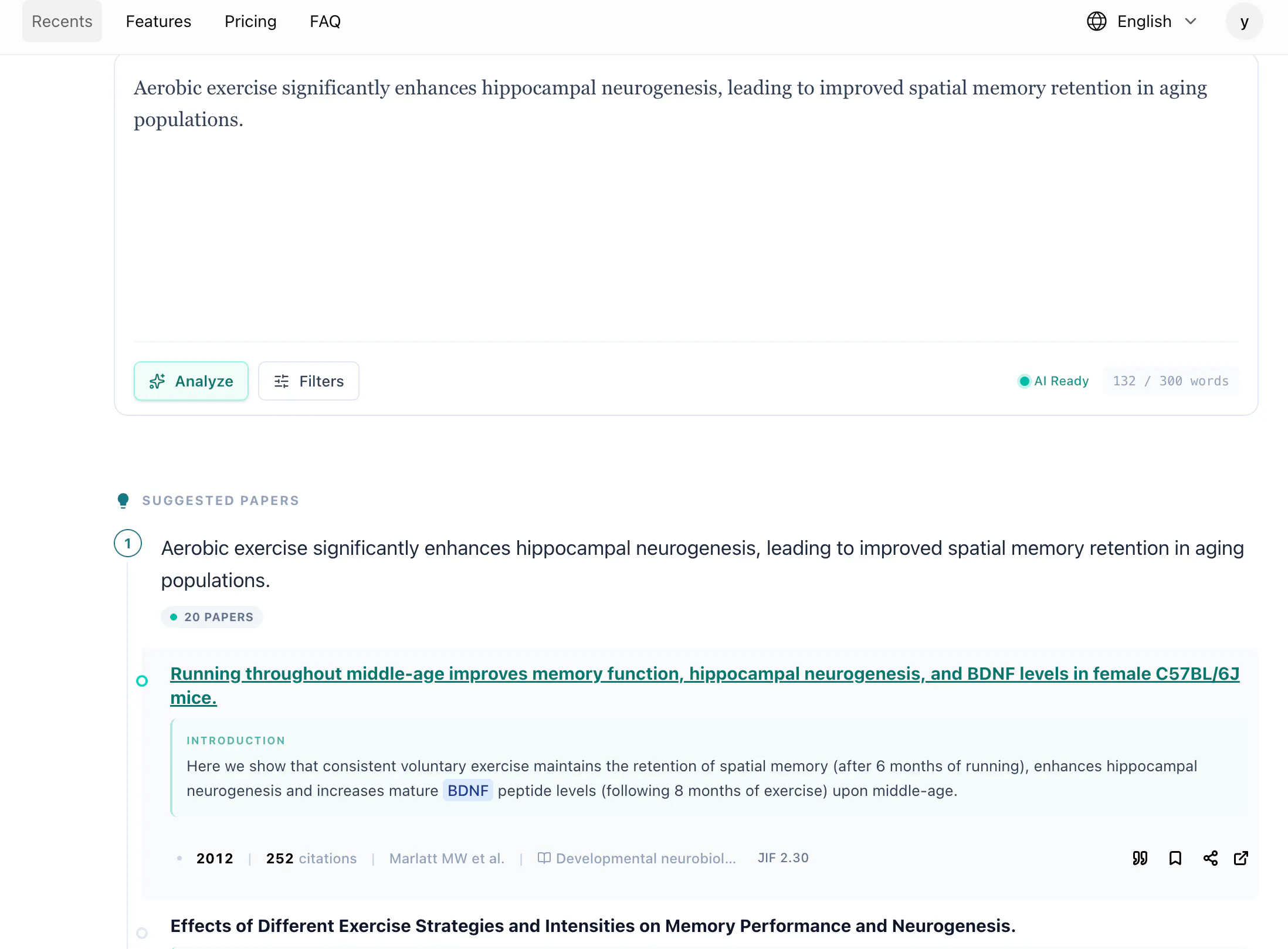Open the Filters panel

(x=309, y=381)
